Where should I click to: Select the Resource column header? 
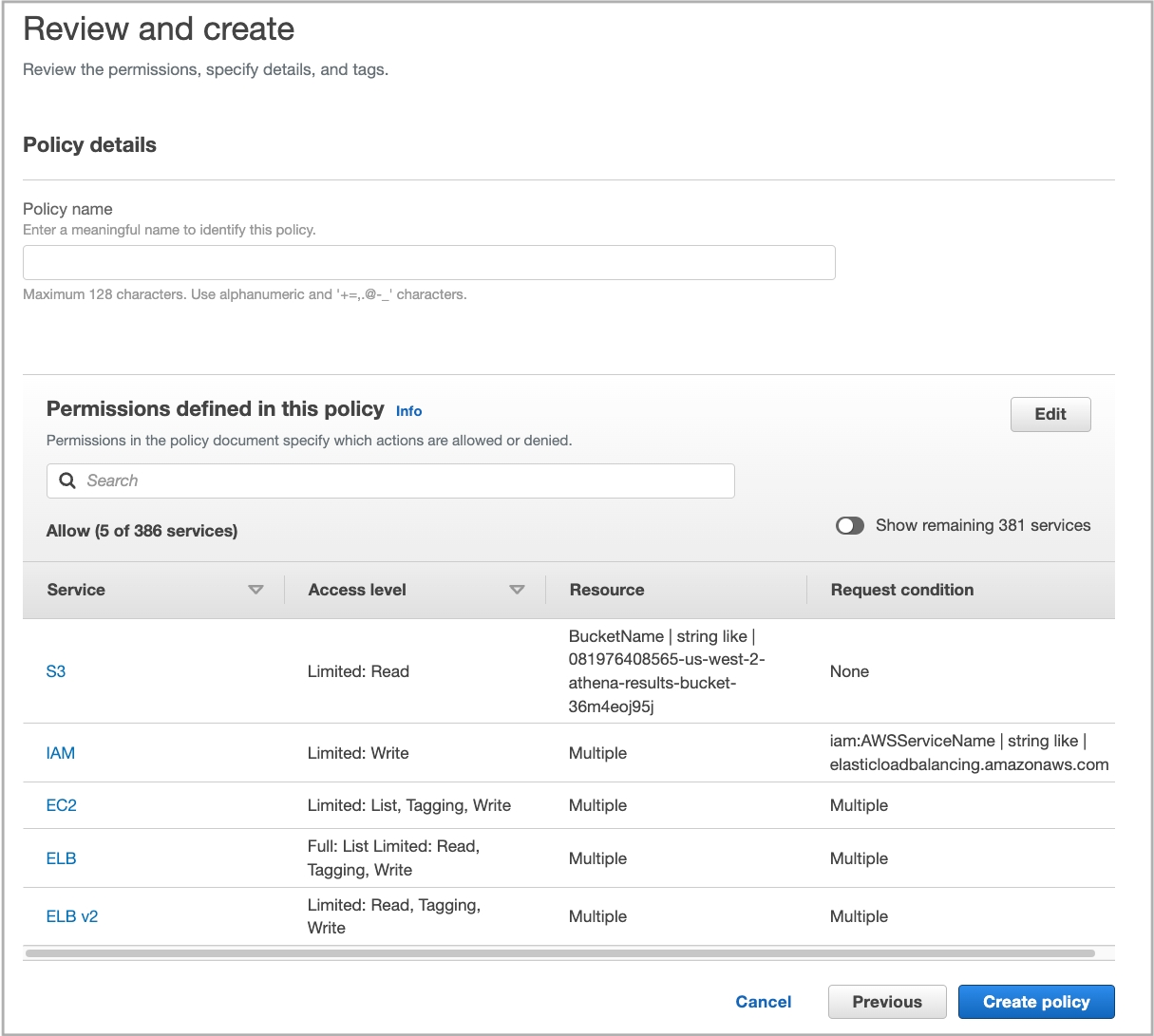click(x=606, y=590)
